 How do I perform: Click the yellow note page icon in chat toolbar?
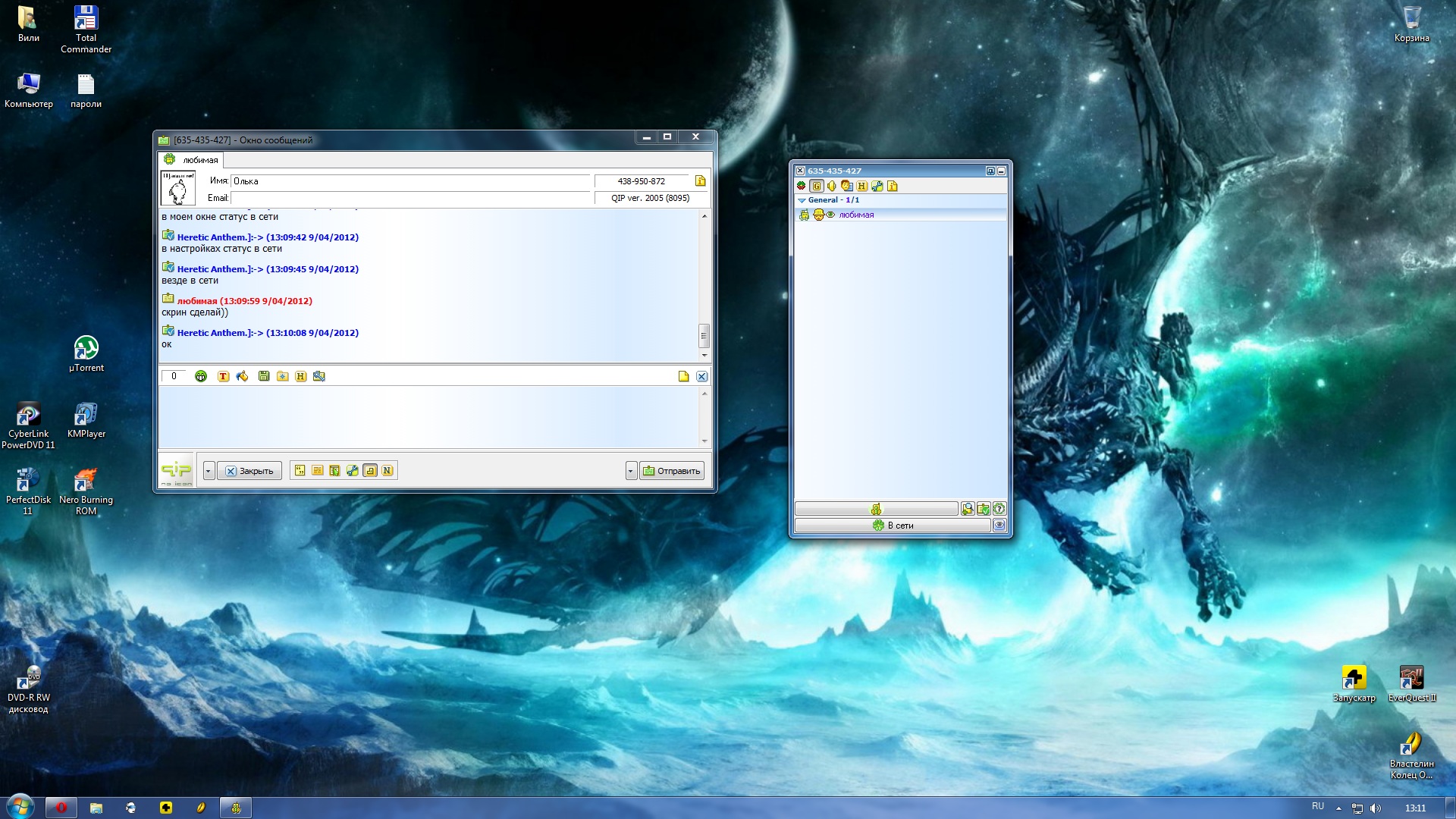tap(683, 376)
